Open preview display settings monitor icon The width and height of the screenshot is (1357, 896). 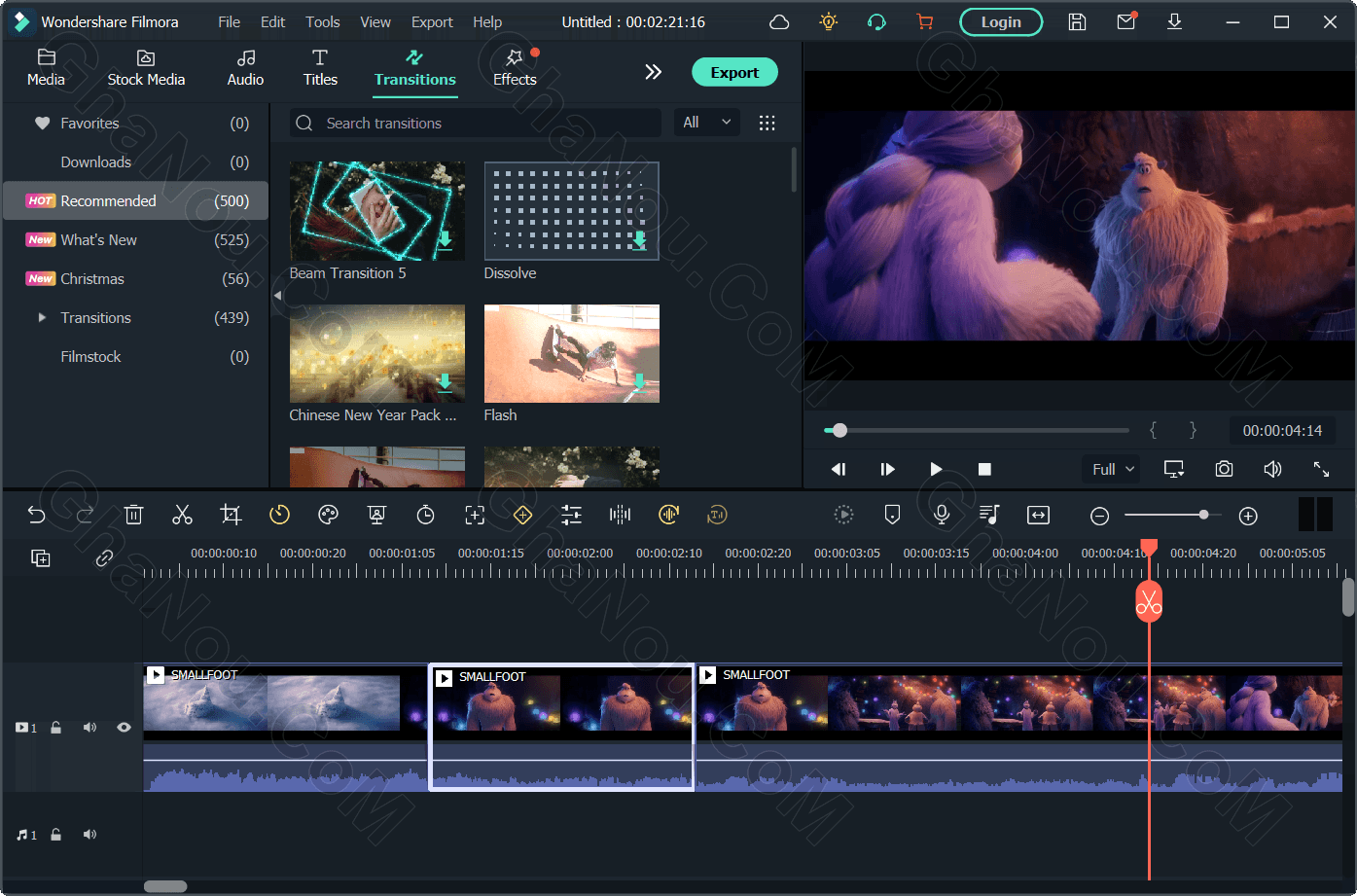(1174, 469)
